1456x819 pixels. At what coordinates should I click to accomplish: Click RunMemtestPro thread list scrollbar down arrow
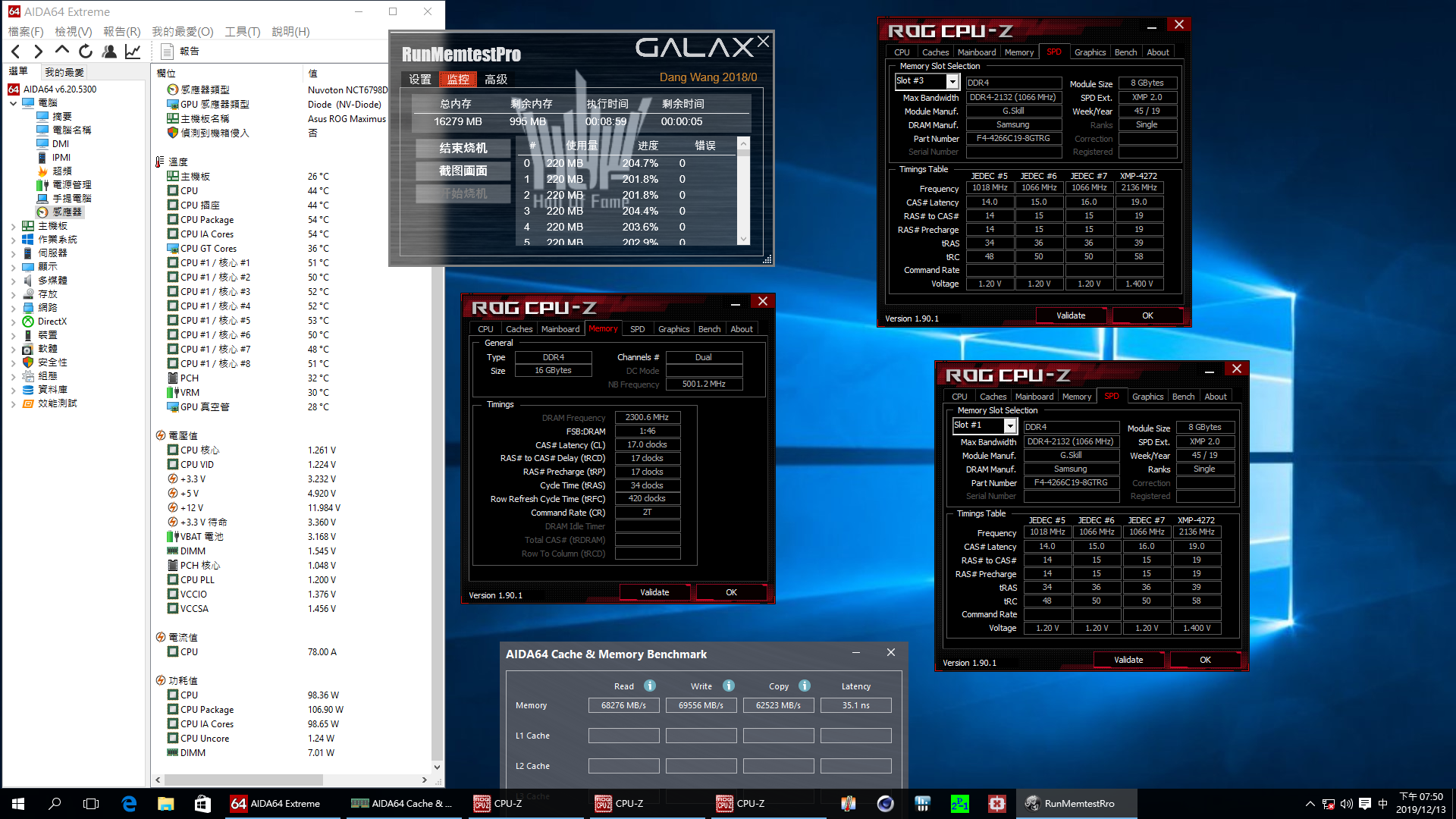tap(743, 239)
